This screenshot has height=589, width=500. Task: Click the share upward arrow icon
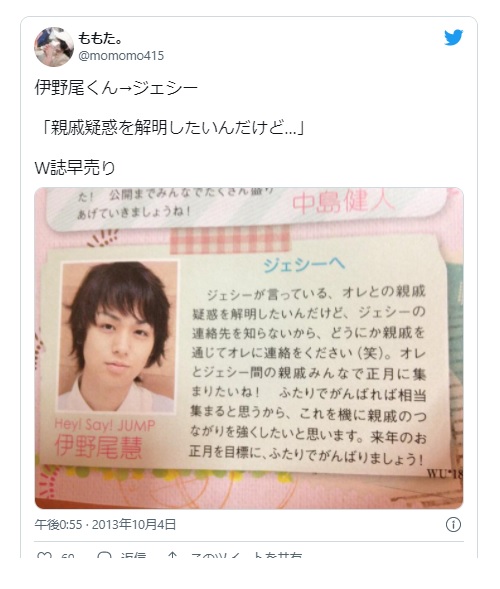click(x=172, y=555)
